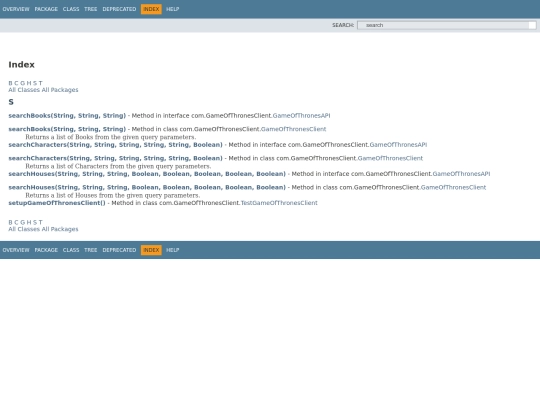Screen dimensions: 540x405
Task: Open searchBooks method of the interface
Action: coord(67,116)
